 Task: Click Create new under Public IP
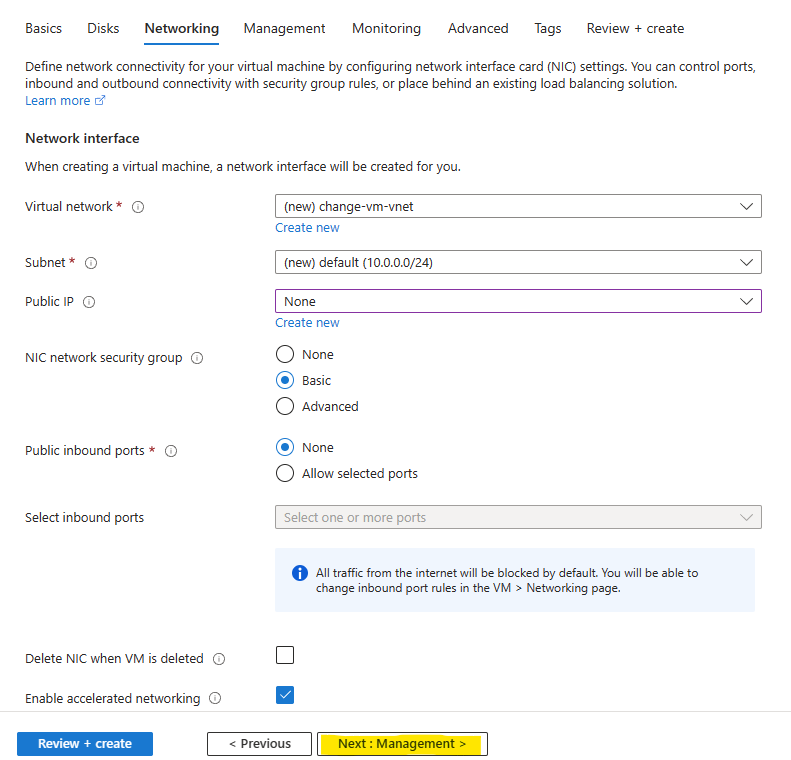pos(307,323)
